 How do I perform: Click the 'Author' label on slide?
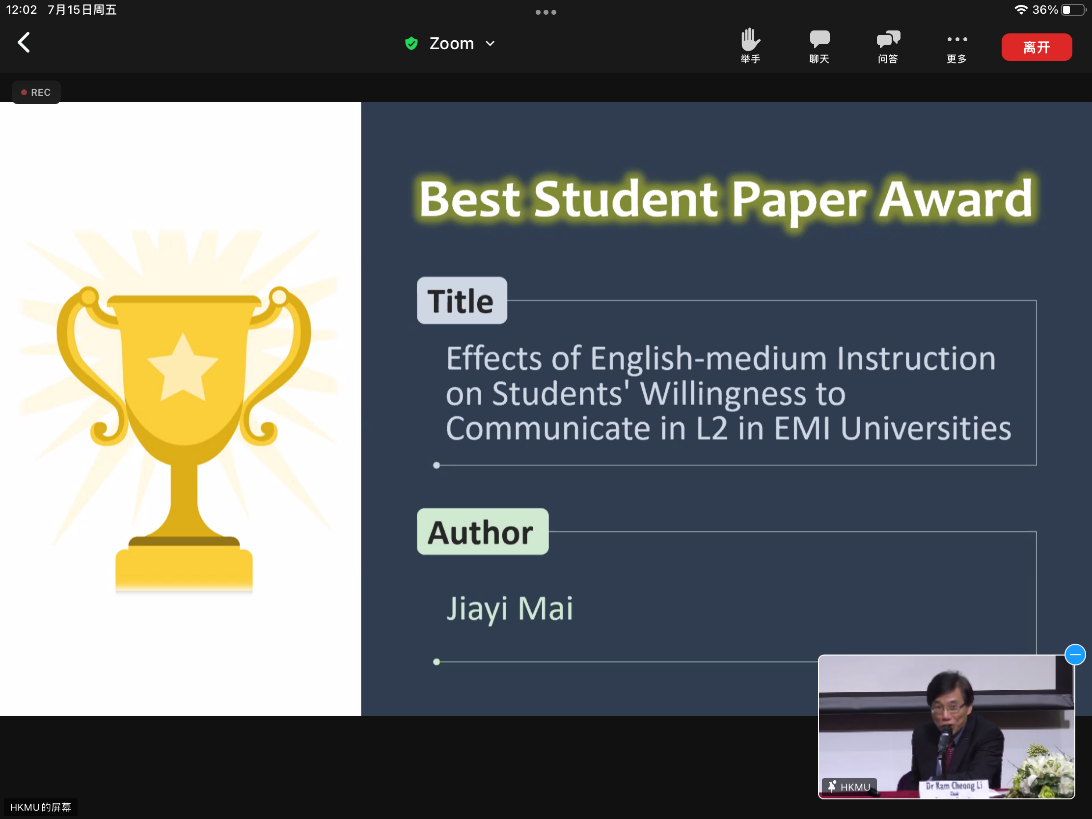482,532
